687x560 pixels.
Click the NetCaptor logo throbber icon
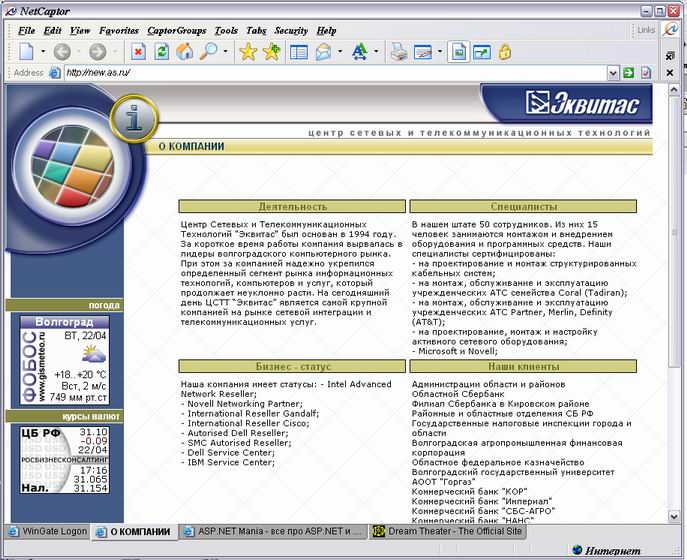(670, 30)
